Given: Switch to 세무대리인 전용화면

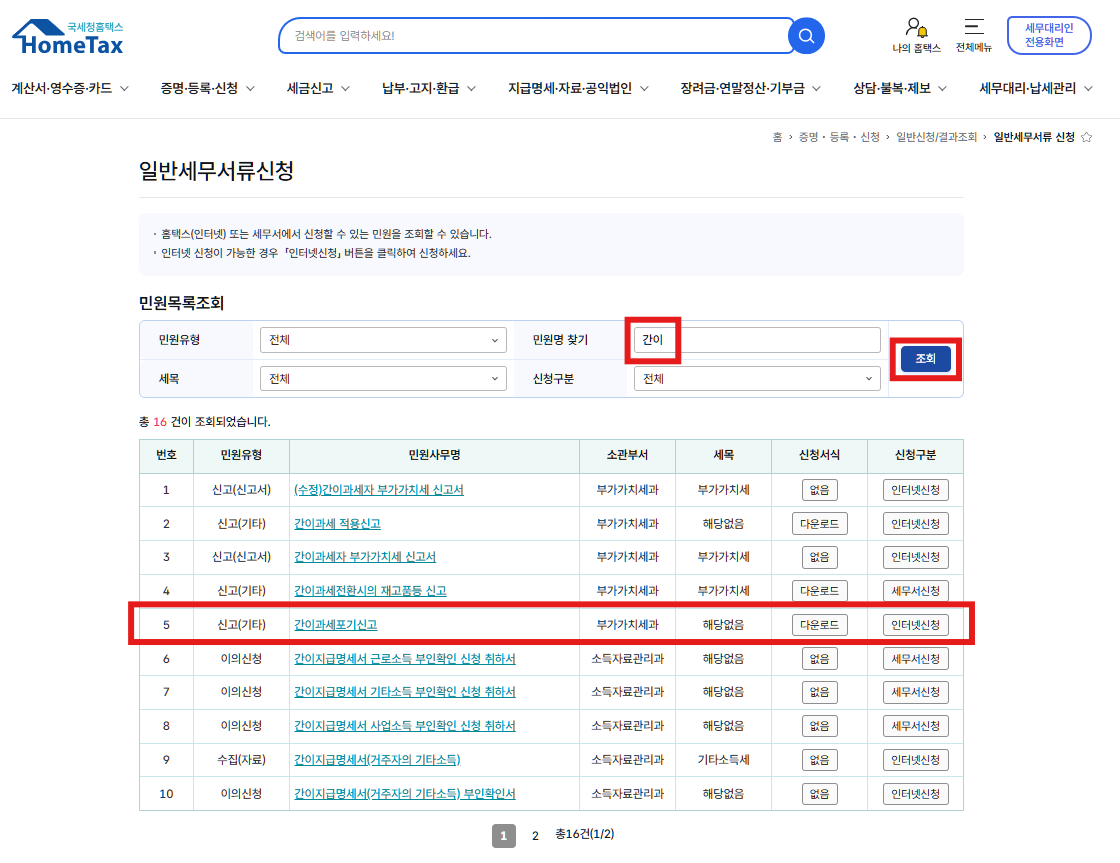Looking at the screenshot, I should 1048,35.
